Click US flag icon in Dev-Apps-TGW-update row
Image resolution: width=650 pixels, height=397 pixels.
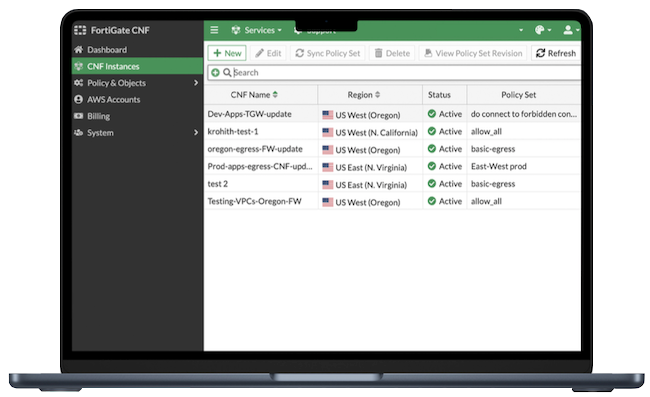(327, 115)
